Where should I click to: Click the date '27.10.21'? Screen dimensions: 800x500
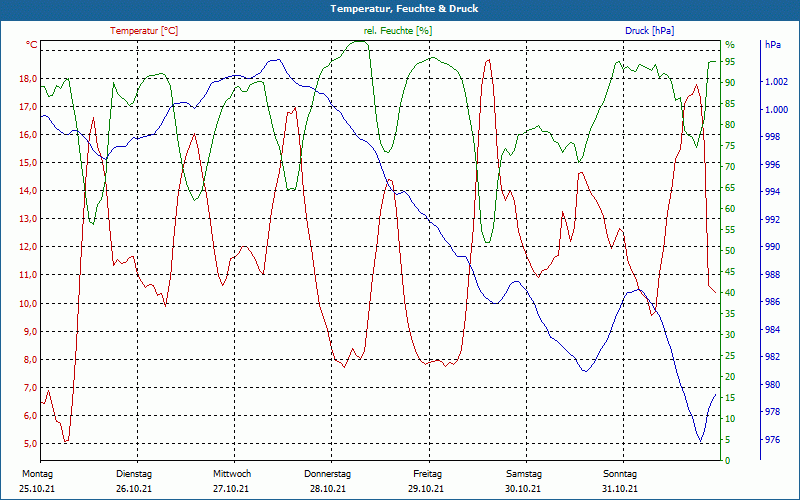[x=231, y=489]
